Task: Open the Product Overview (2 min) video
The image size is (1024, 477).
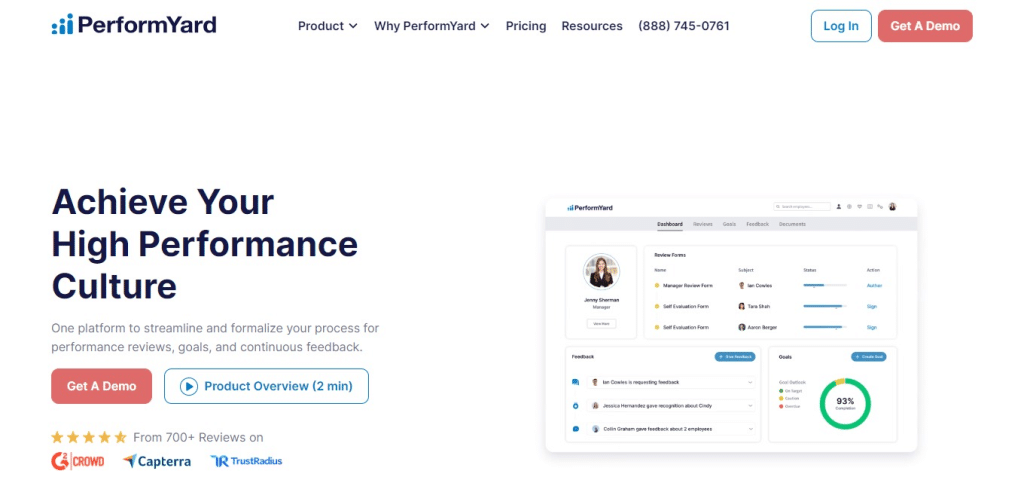Action: [x=266, y=386]
